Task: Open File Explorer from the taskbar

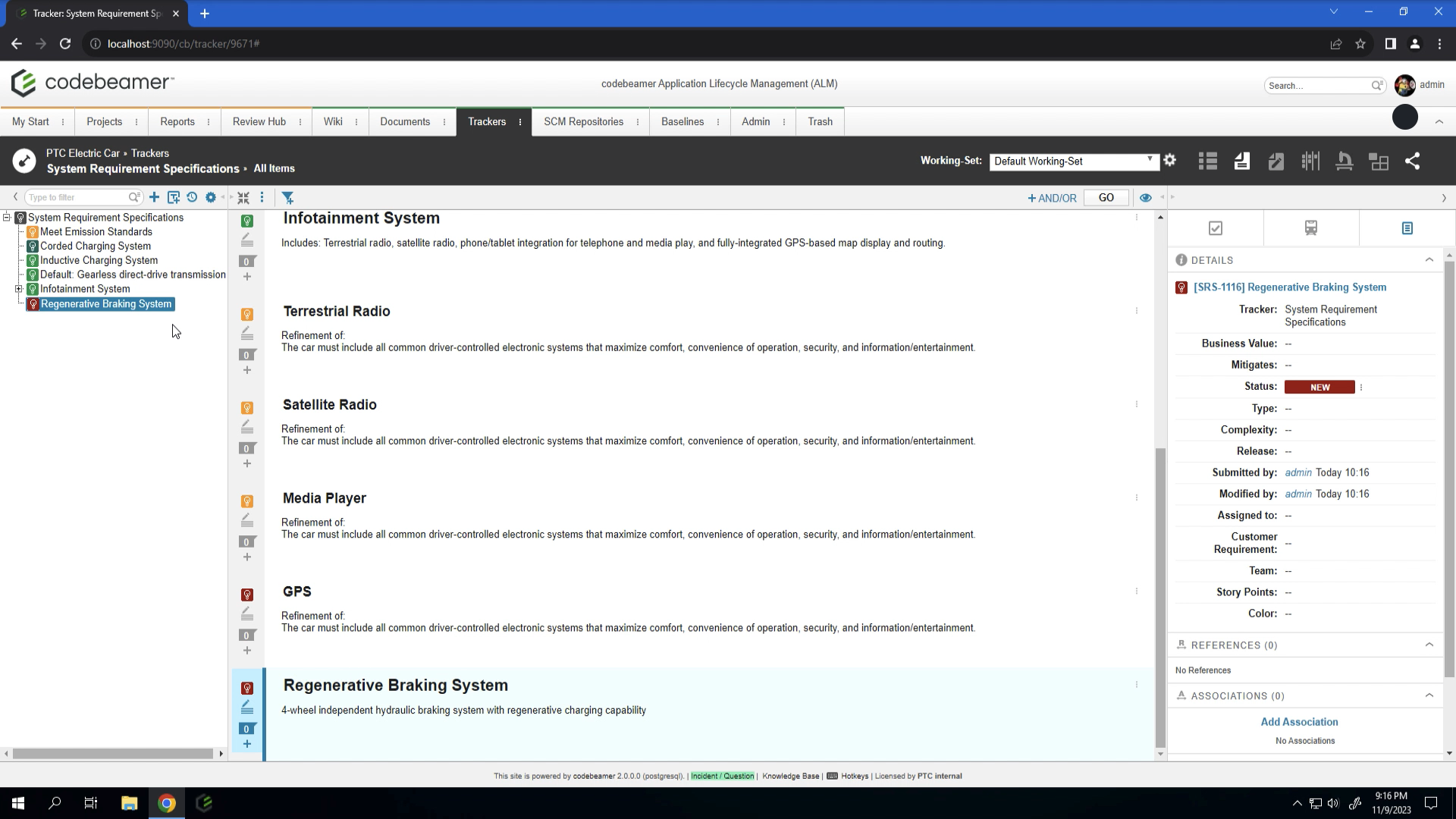Action: [130, 803]
